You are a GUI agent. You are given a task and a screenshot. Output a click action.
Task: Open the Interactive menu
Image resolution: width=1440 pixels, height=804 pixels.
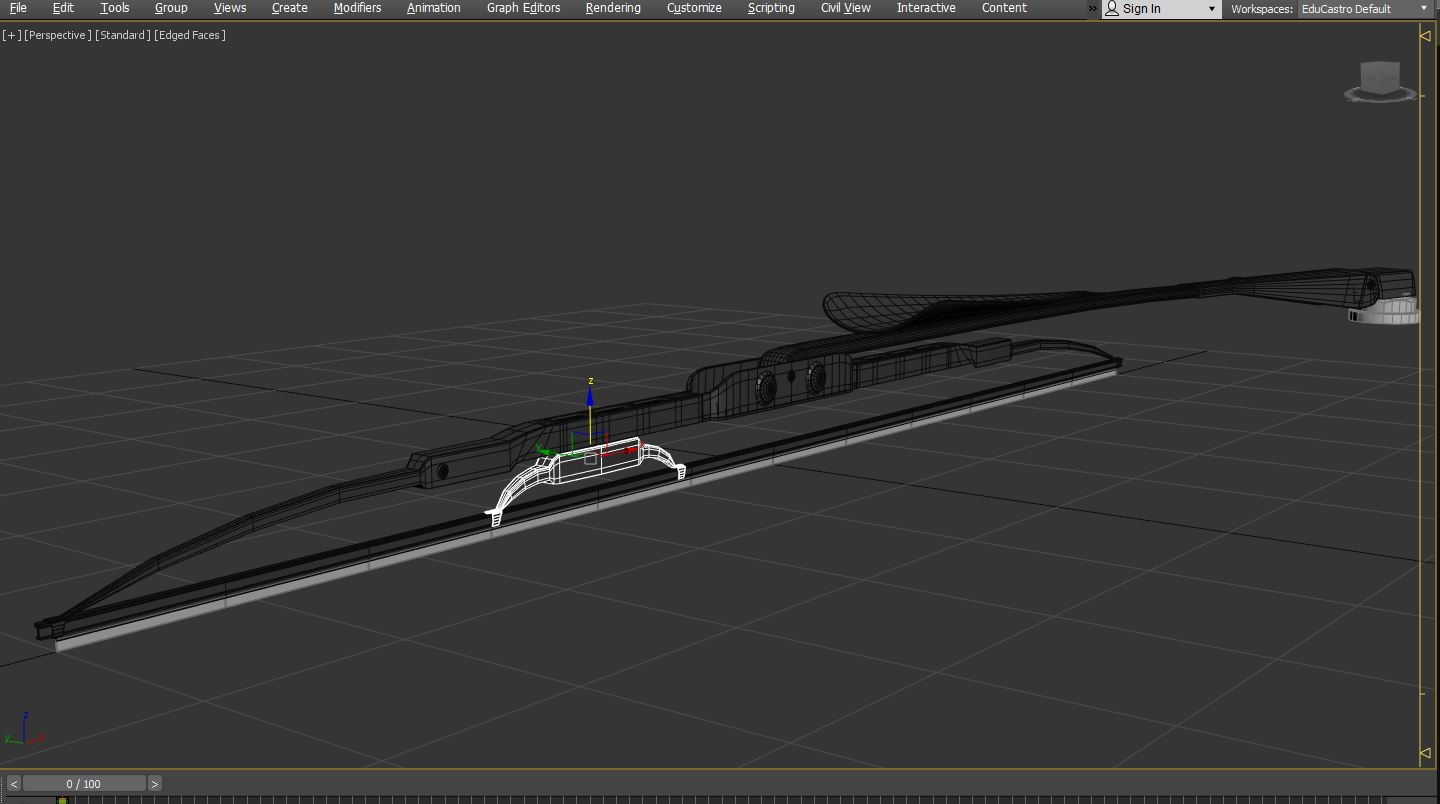[x=926, y=8]
